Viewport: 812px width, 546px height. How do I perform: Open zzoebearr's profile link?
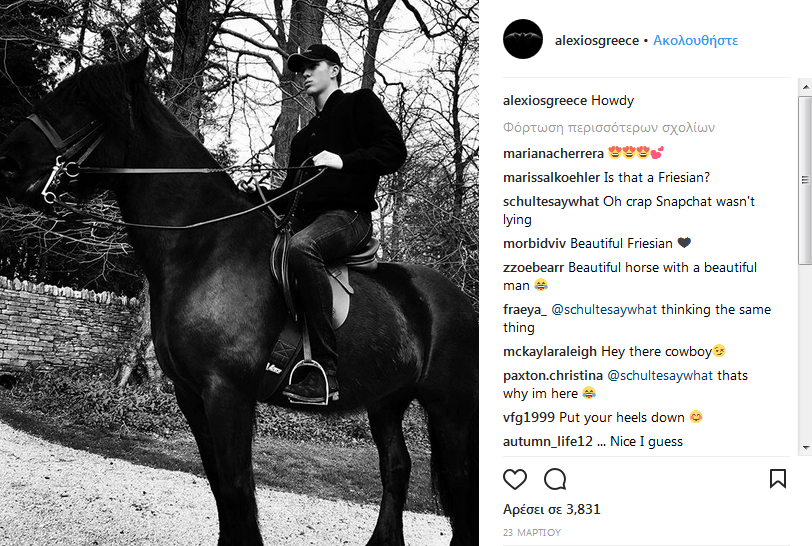tap(534, 268)
